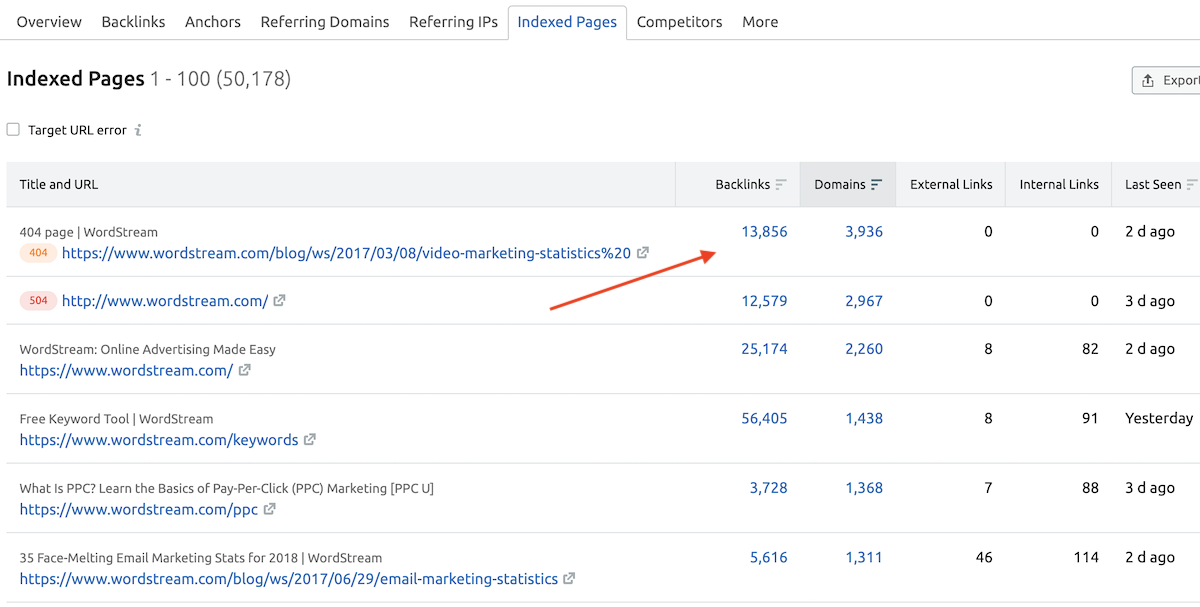Image resolution: width=1200 pixels, height=607 pixels.
Task: Enable the Target URL error checkbox
Action: point(13,129)
